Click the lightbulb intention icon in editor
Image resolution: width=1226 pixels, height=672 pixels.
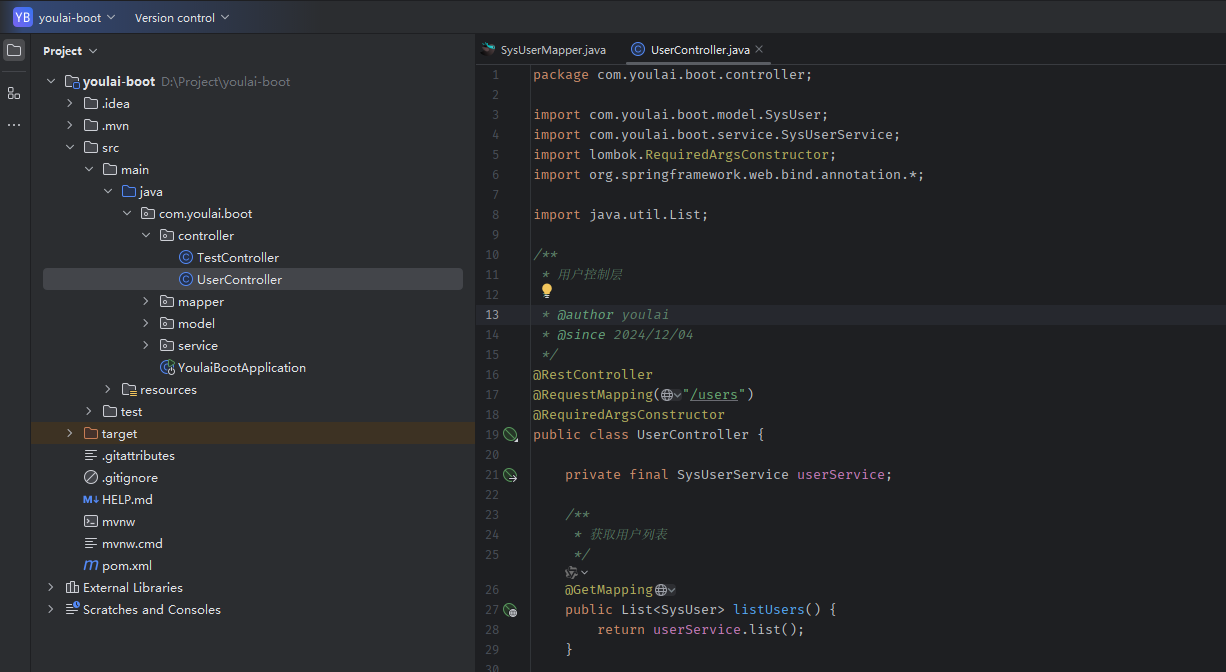click(547, 291)
